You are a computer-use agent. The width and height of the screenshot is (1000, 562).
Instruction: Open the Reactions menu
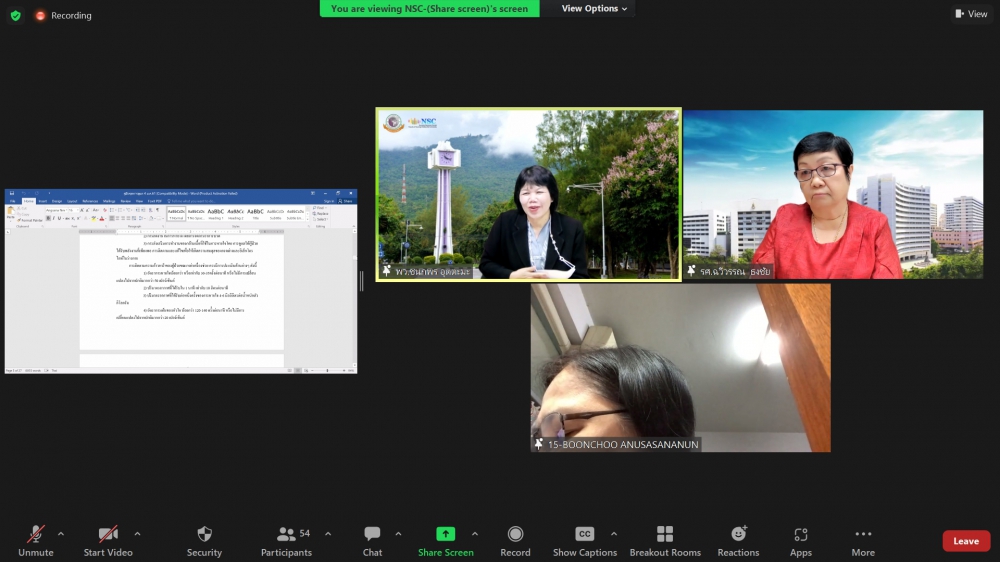[x=738, y=535]
